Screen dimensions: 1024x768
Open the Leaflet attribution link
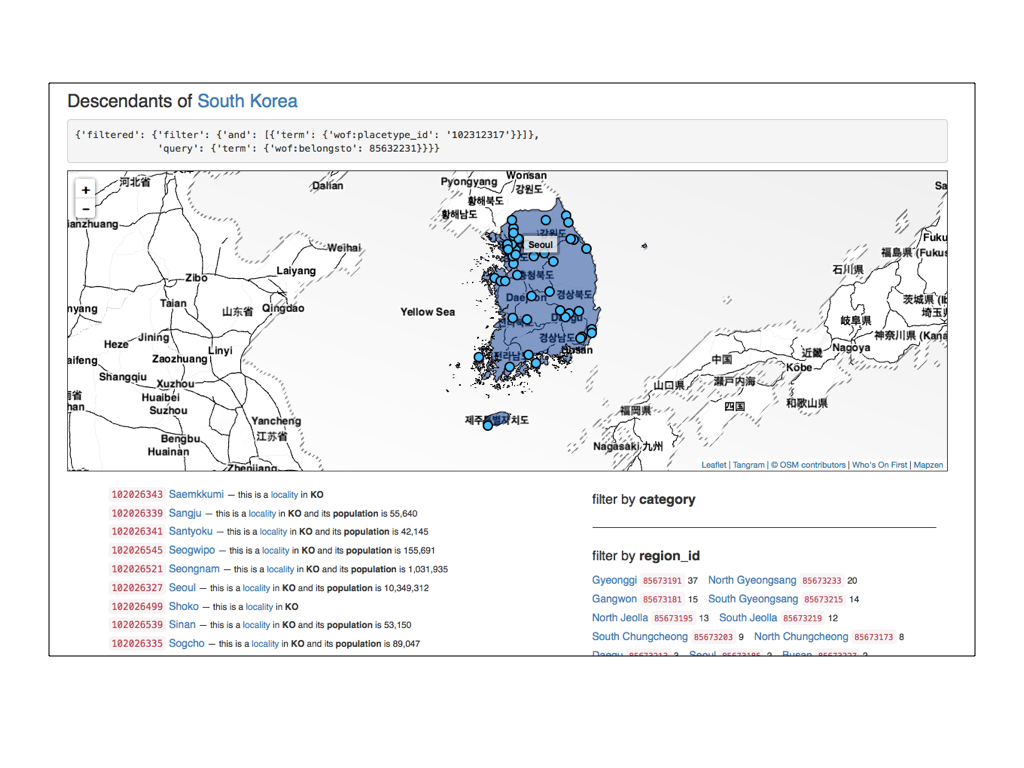click(x=714, y=465)
